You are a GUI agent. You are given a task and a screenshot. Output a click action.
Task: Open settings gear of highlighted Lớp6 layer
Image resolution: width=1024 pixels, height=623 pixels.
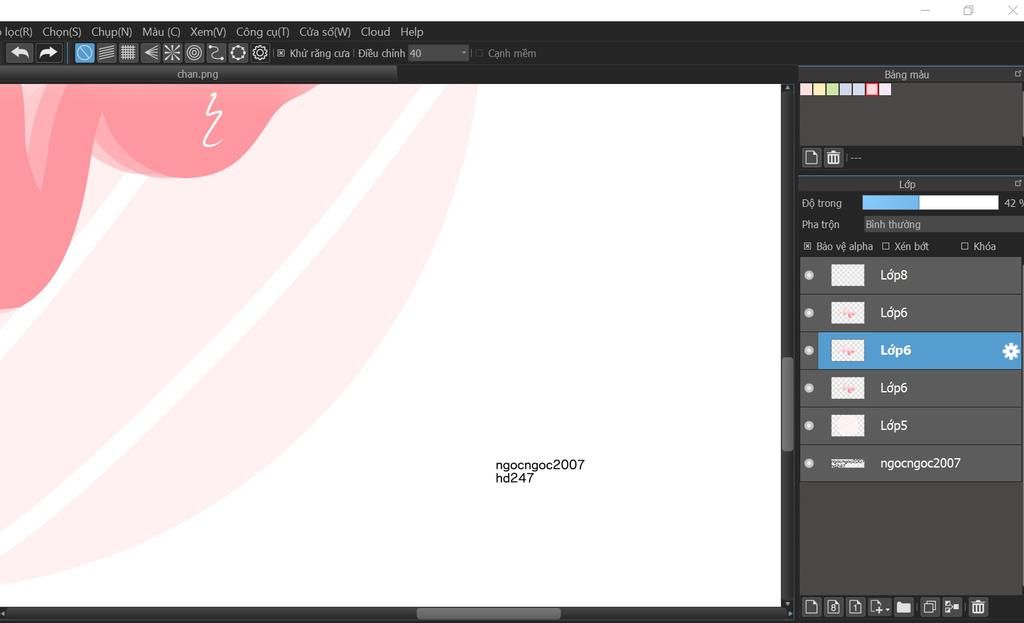tap(1010, 351)
